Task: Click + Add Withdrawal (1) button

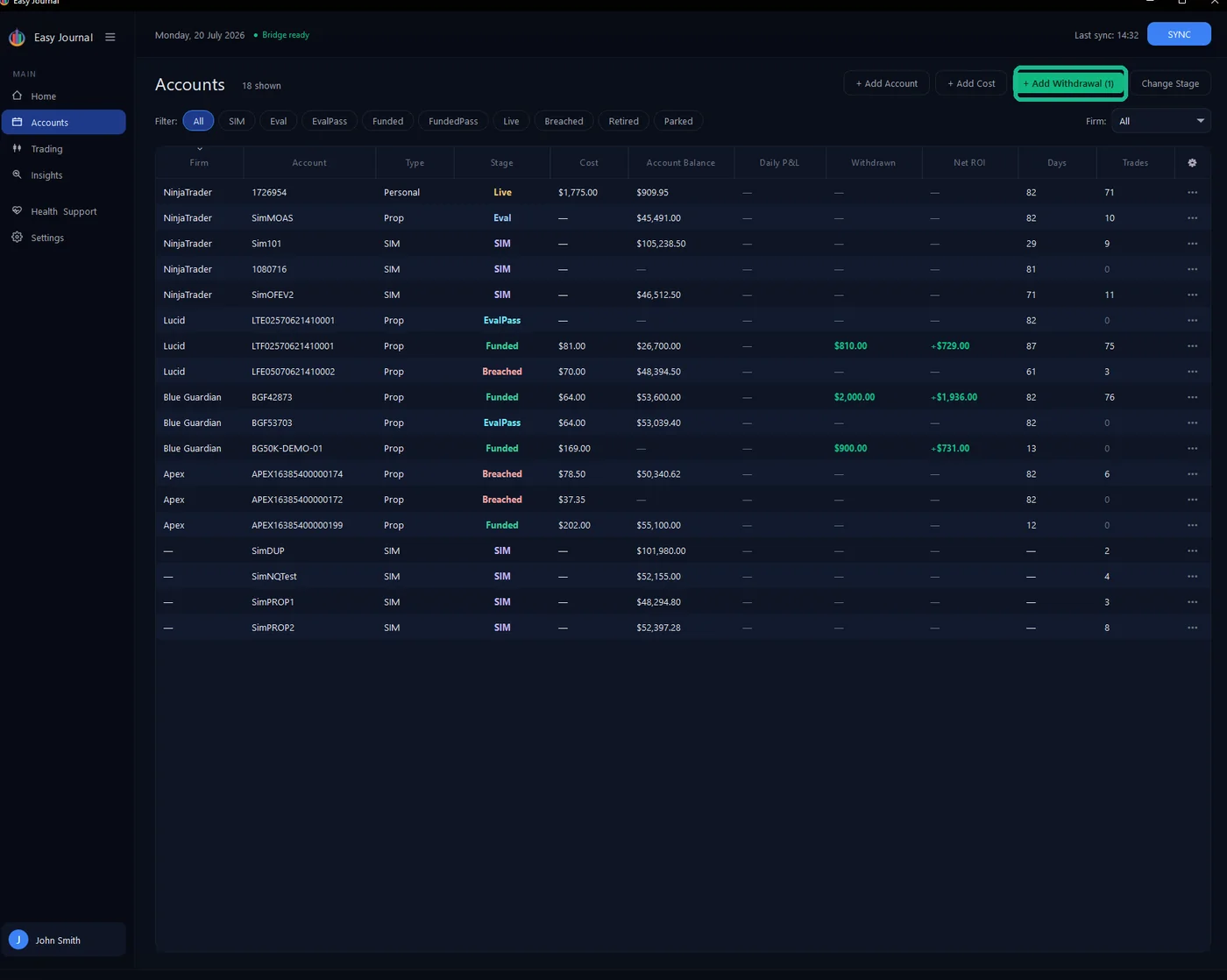Action: coord(1068,83)
